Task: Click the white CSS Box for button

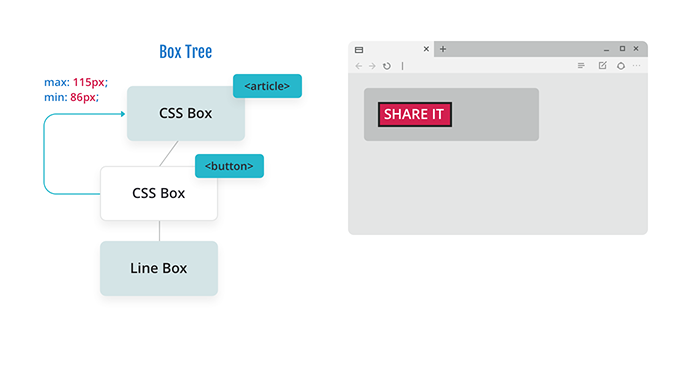Action: 159,193
